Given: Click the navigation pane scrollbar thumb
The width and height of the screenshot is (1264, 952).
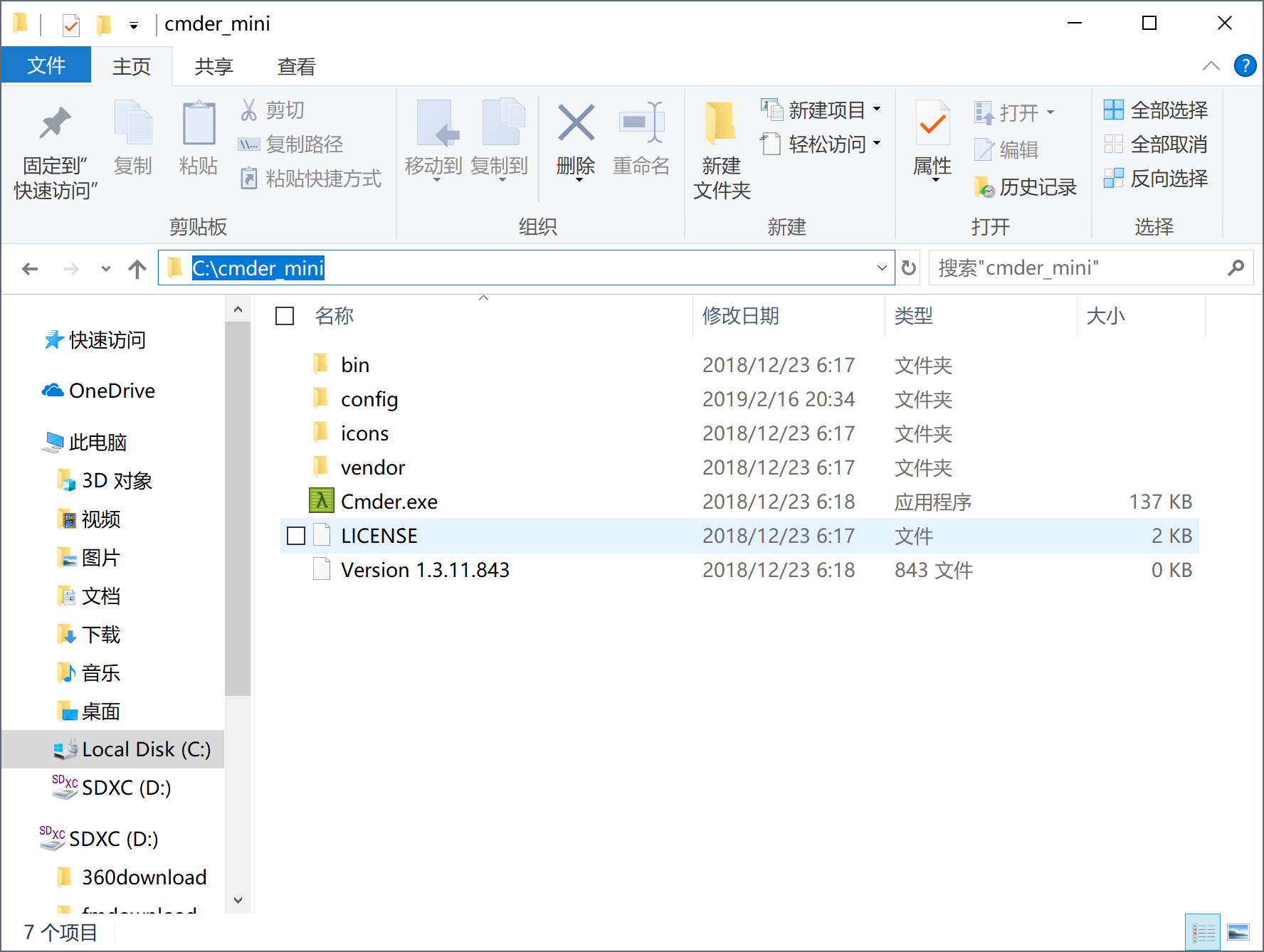Looking at the screenshot, I should click(238, 509).
